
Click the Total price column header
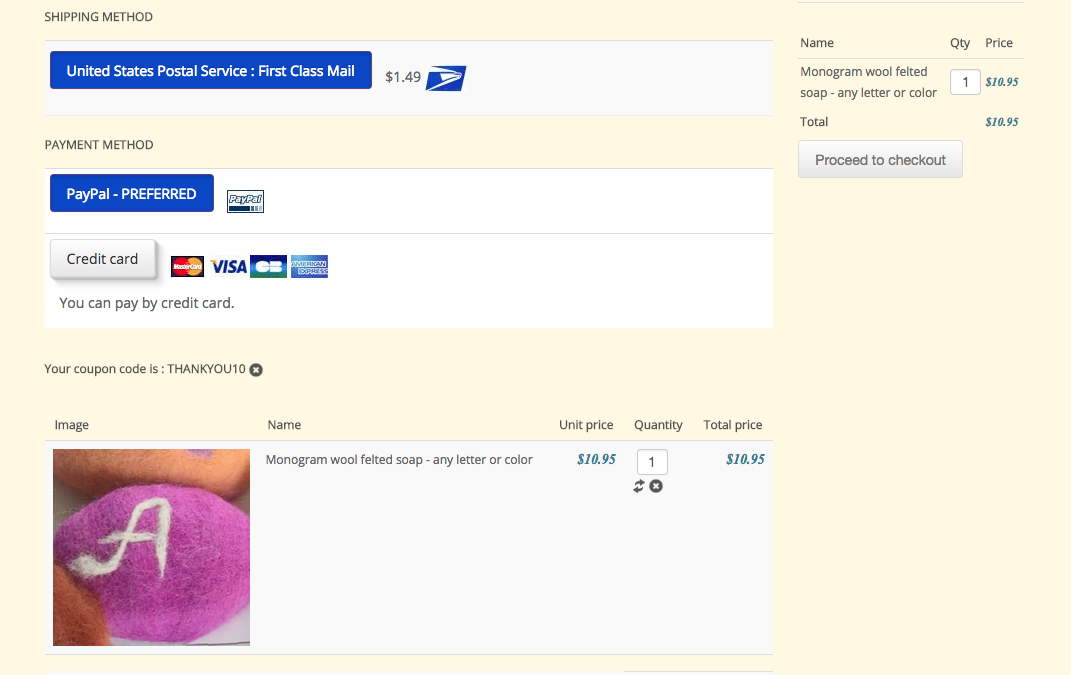[x=733, y=425]
